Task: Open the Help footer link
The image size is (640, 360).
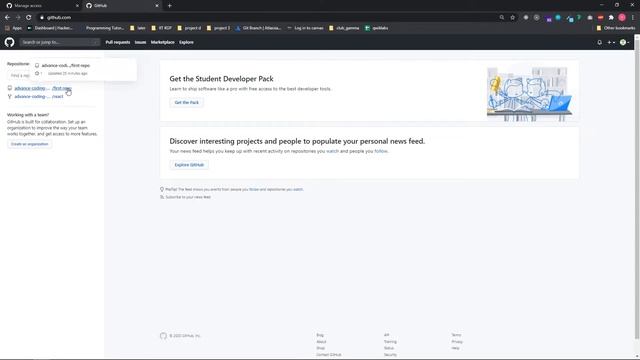Action: [455, 348]
